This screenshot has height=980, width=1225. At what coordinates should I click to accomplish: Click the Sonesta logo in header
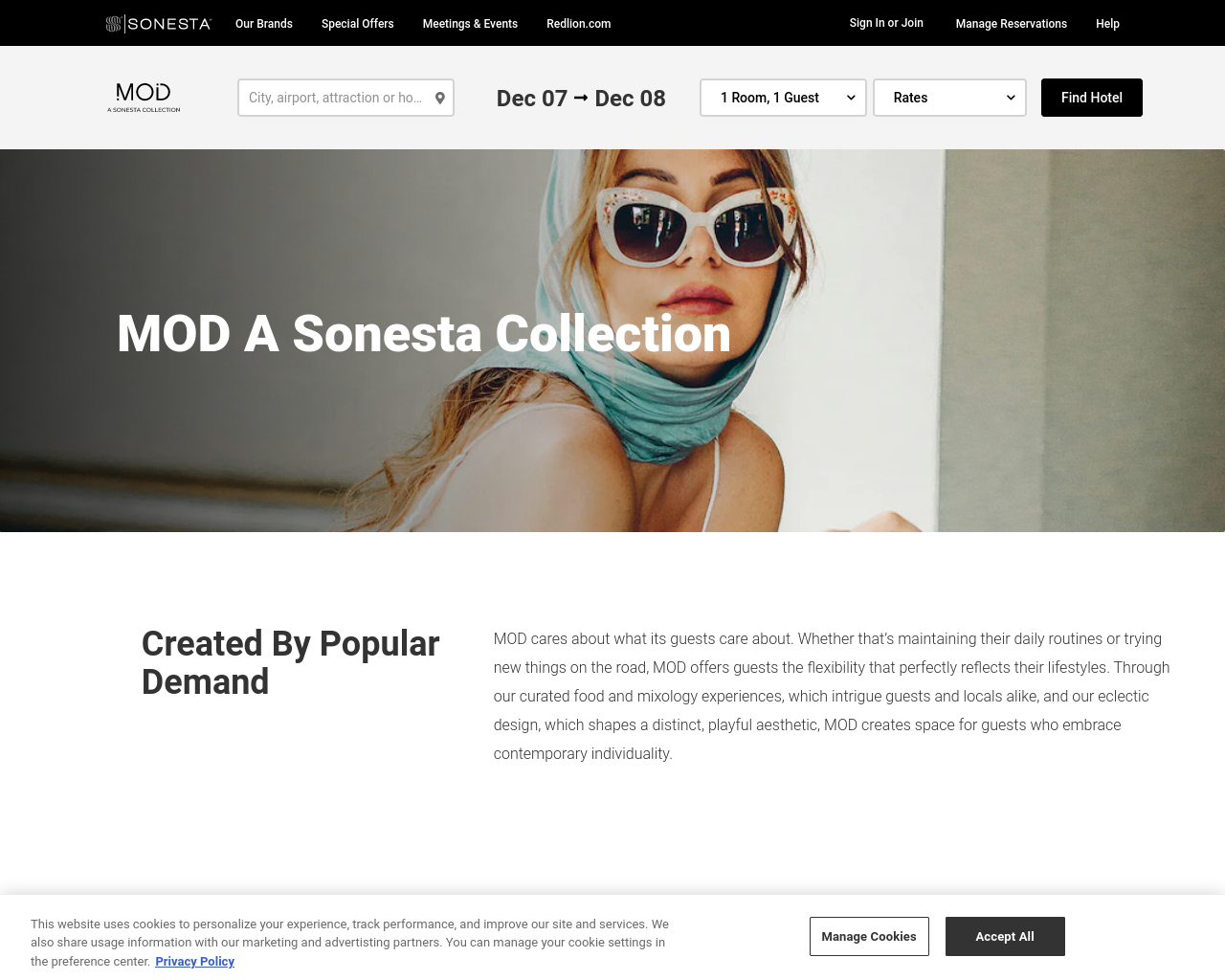[158, 23]
